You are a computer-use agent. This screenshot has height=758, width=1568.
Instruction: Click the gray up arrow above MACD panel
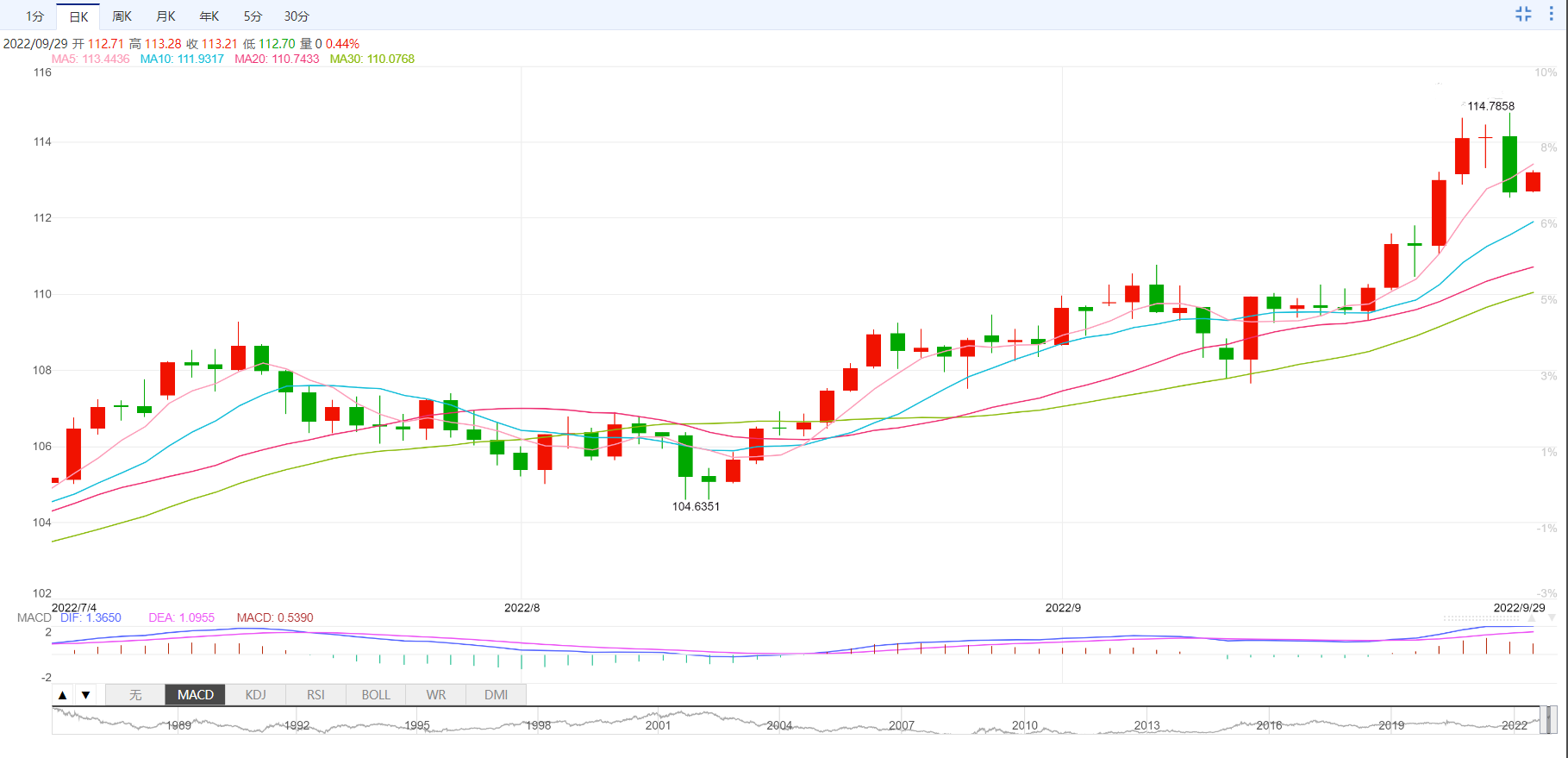click(x=1532, y=618)
